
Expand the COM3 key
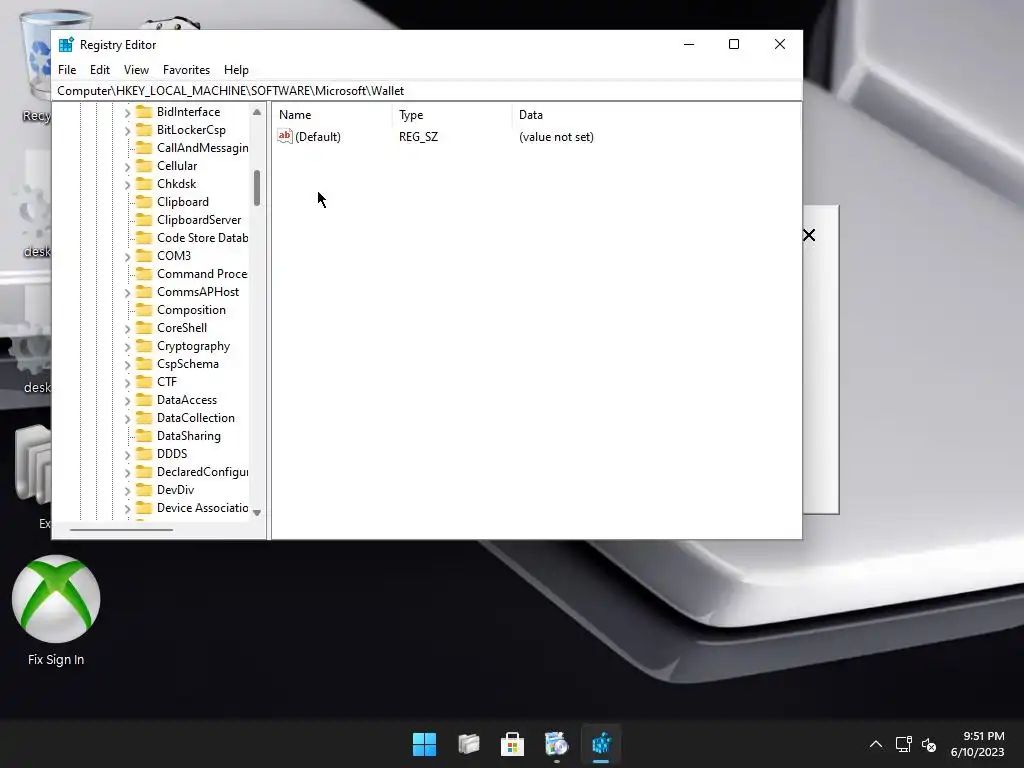point(127,257)
